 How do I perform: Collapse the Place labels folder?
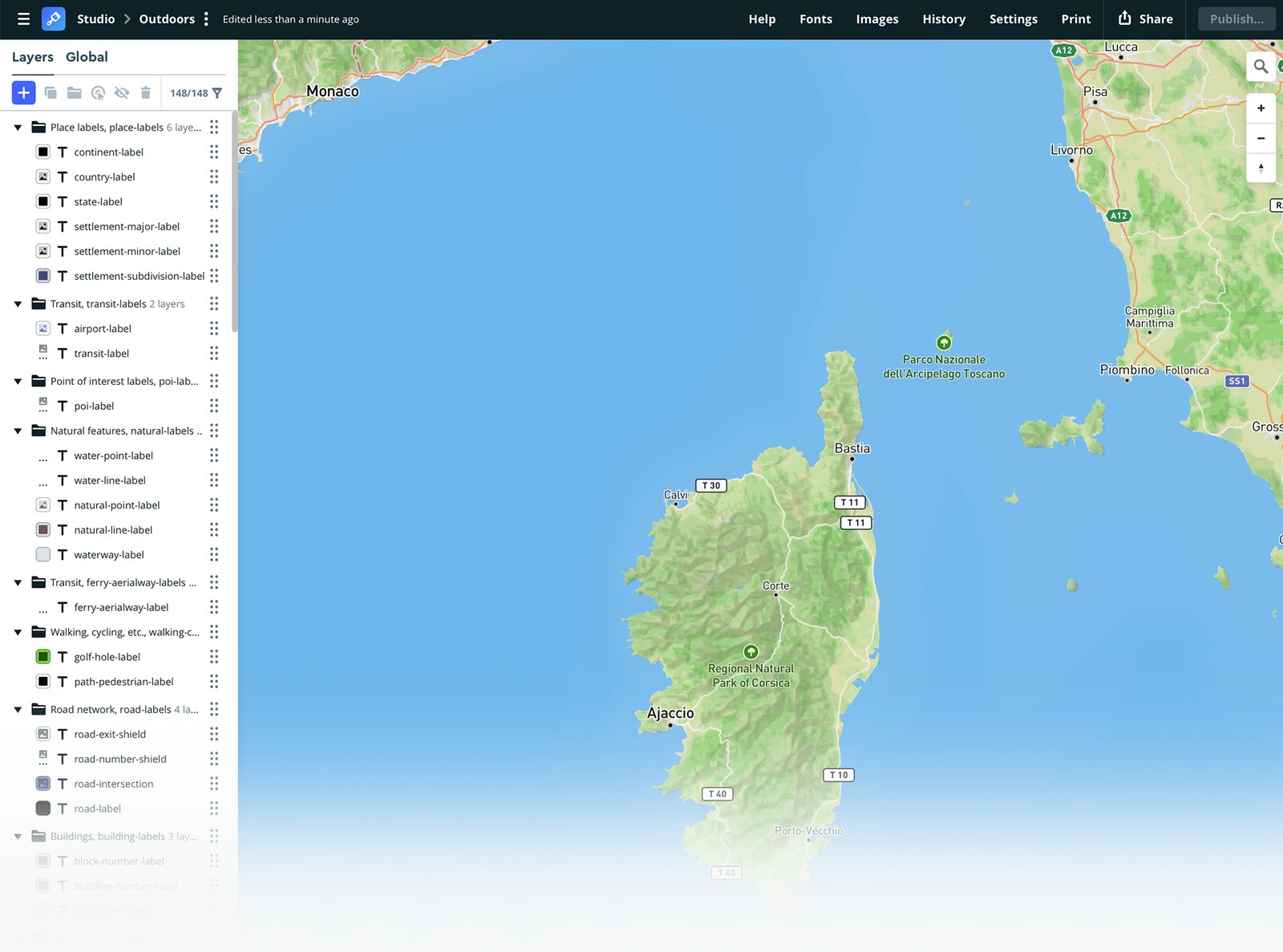tap(18, 128)
